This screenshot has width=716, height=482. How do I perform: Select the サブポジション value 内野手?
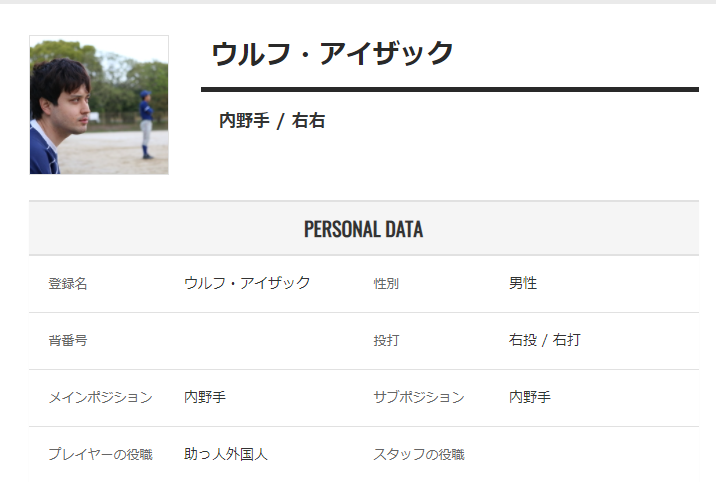(x=530, y=397)
